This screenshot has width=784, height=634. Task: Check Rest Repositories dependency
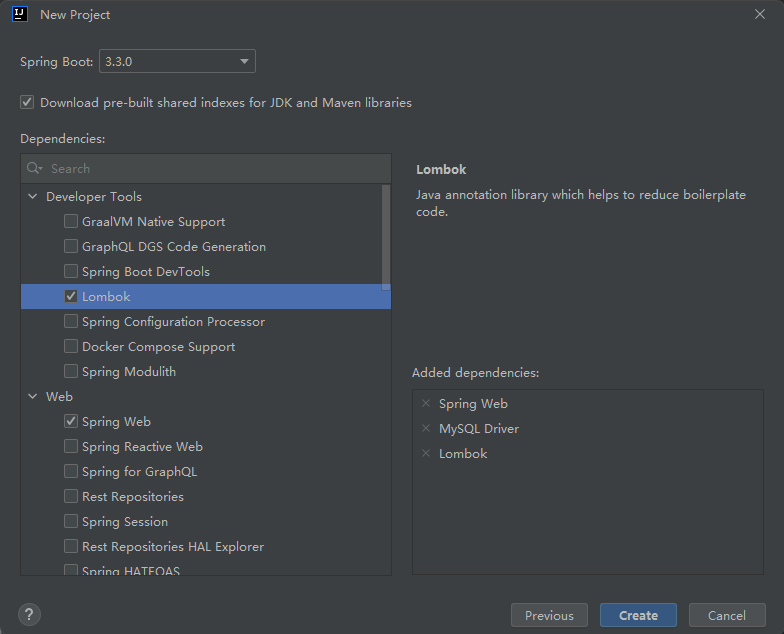click(71, 496)
